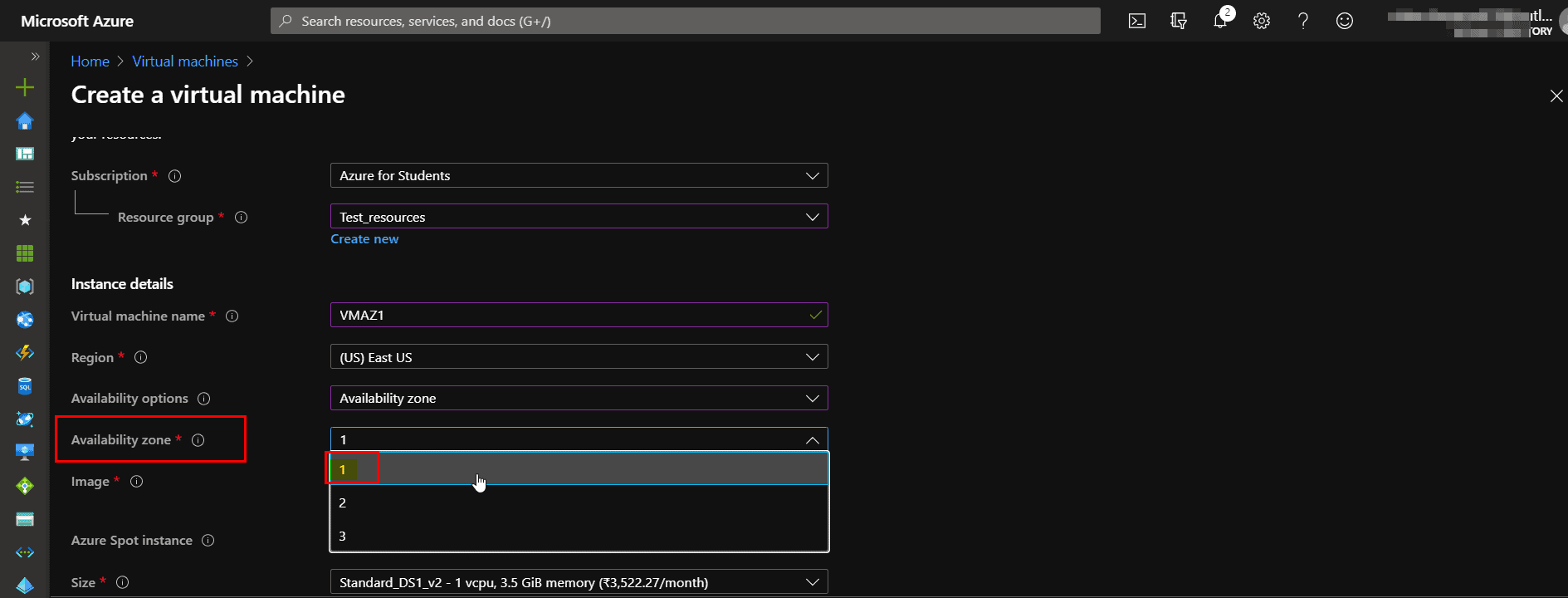Open All resources green grid icon
The height and width of the screenshot is (598, 1568).
25,253
